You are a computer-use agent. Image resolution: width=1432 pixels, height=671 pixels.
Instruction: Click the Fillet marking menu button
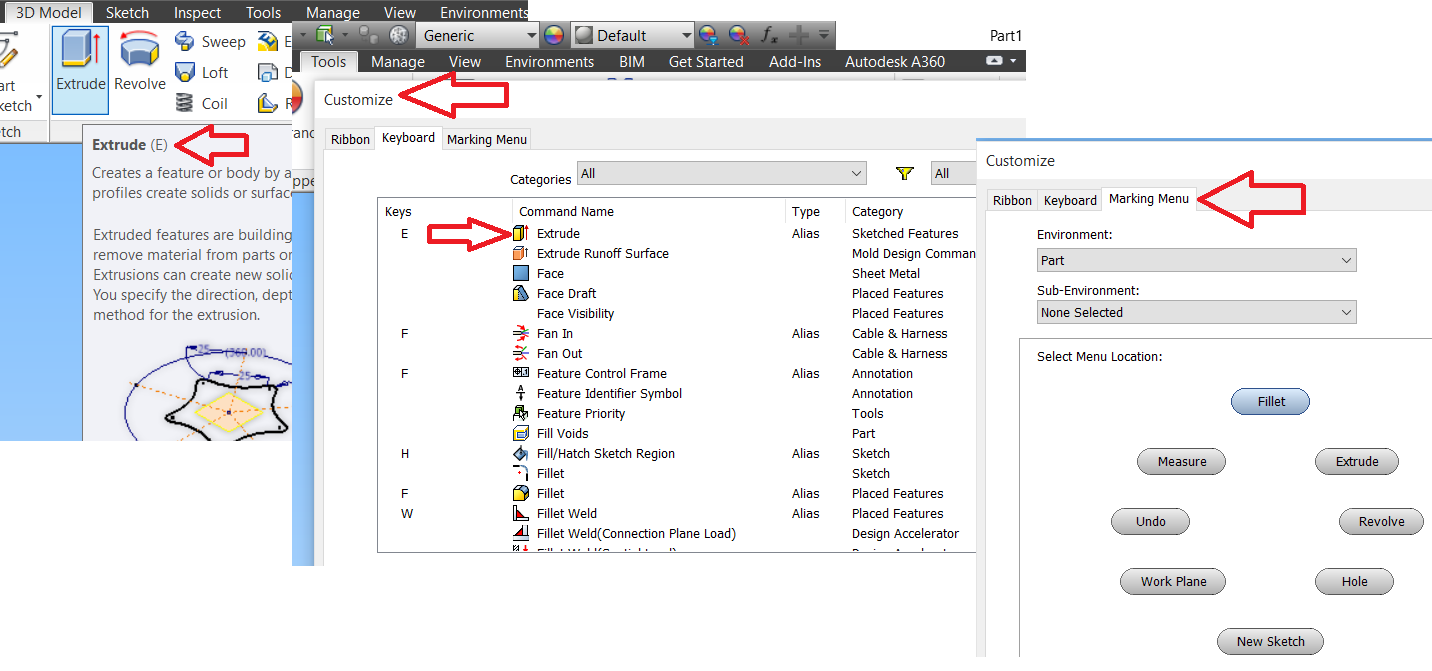pos(1270,401)
